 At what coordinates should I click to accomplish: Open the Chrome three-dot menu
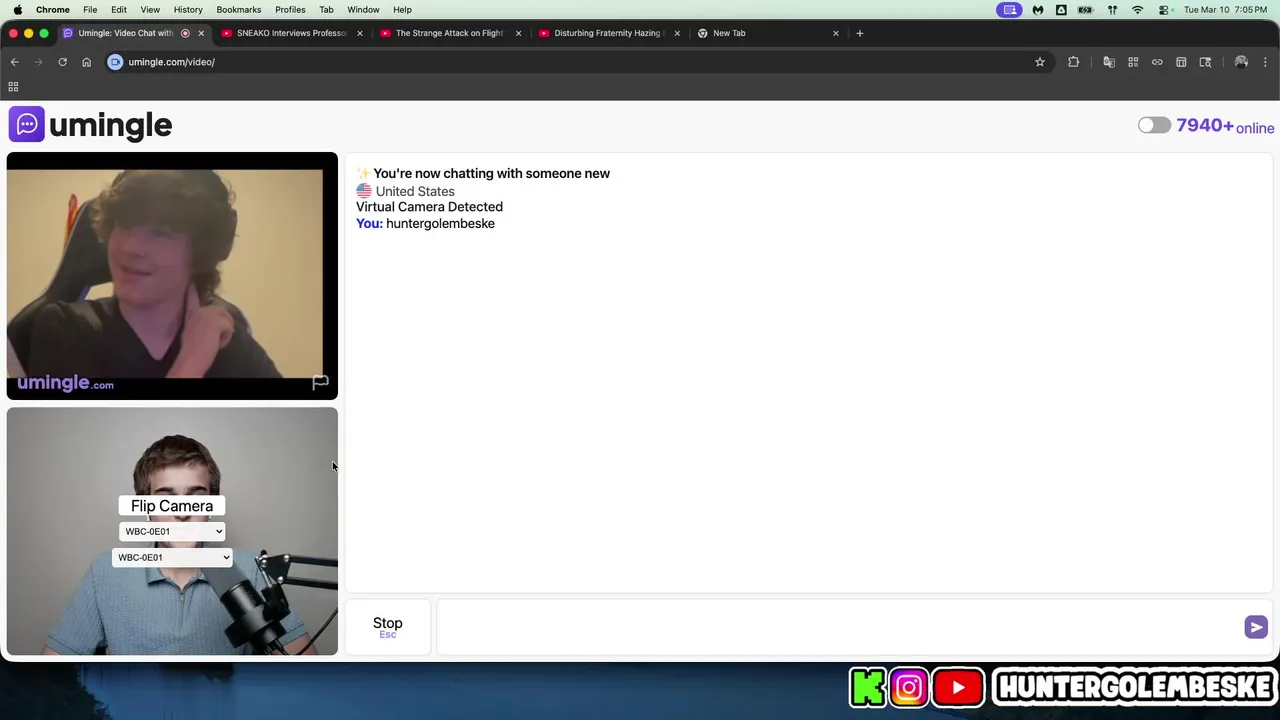point(1265,62)
